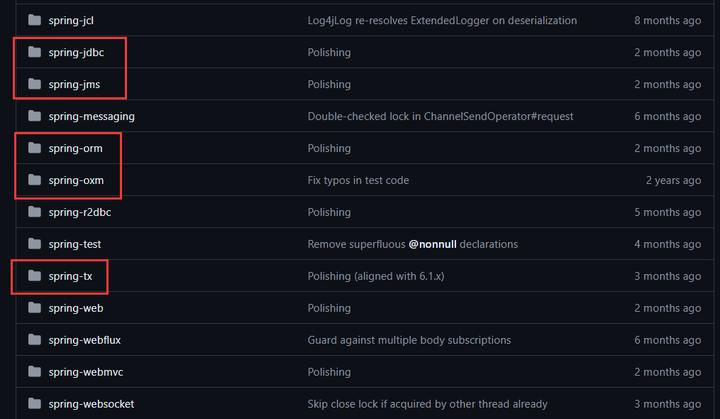Open the spring-oxm directory

point(75,180)
